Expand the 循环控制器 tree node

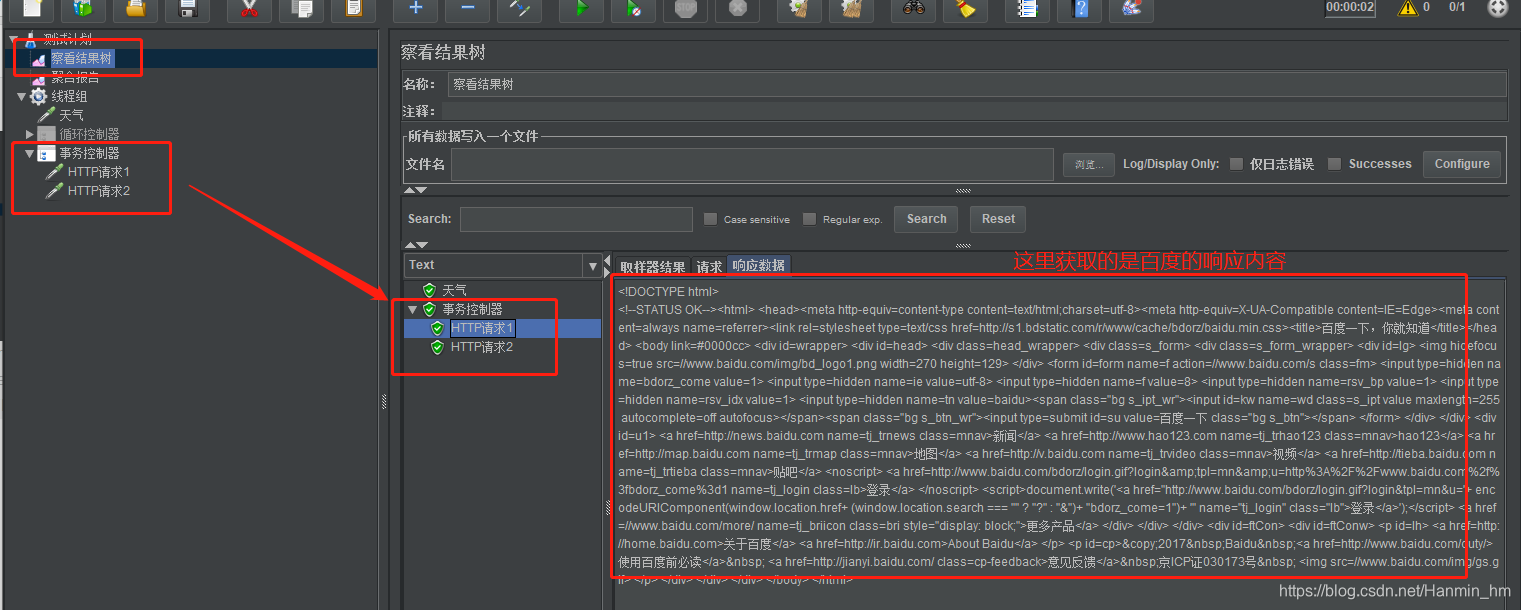click(30, 134)
